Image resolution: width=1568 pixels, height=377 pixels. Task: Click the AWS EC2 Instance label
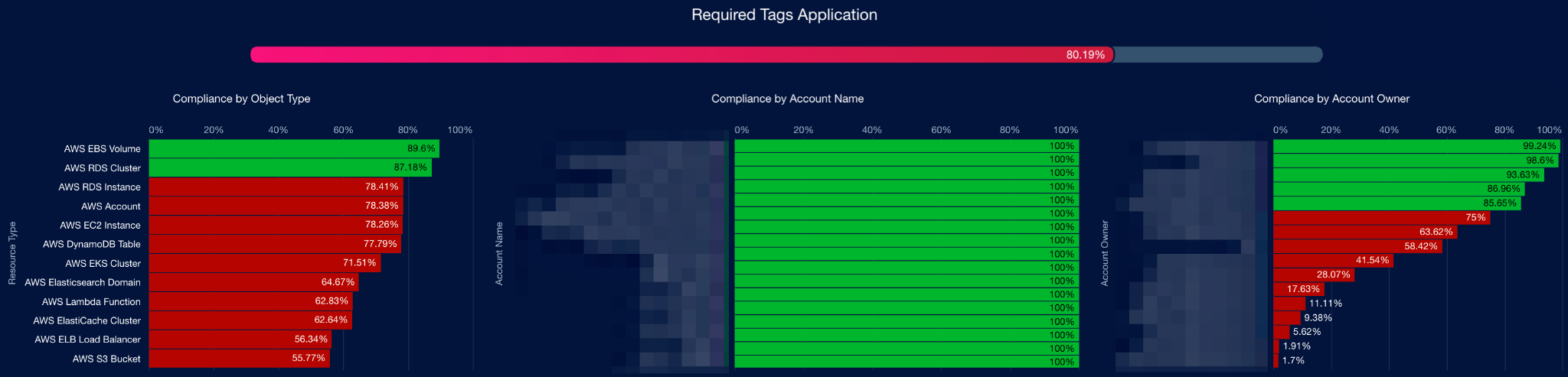100,226
